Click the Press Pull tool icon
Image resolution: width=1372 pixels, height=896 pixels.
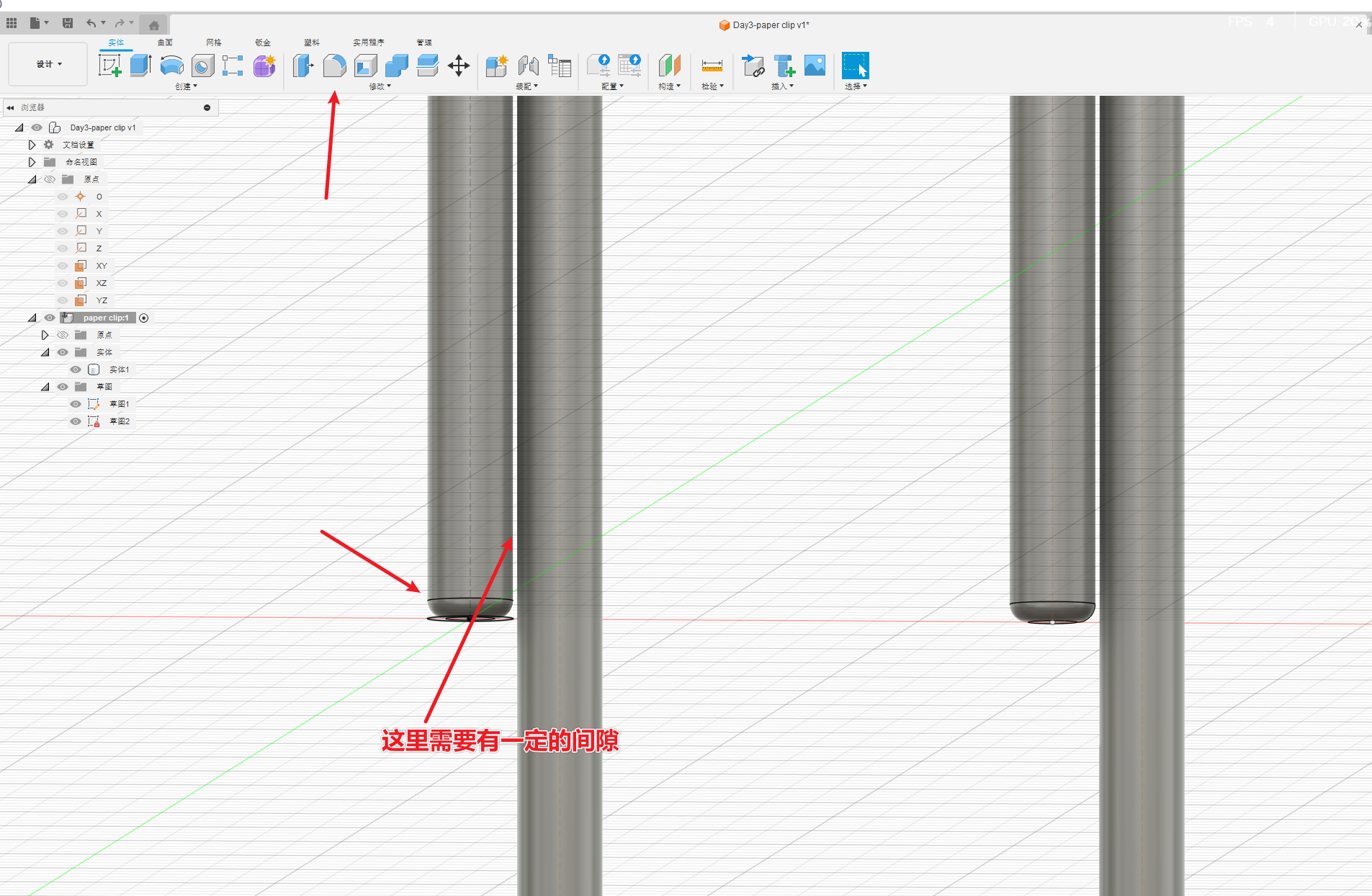coord(303,66)
